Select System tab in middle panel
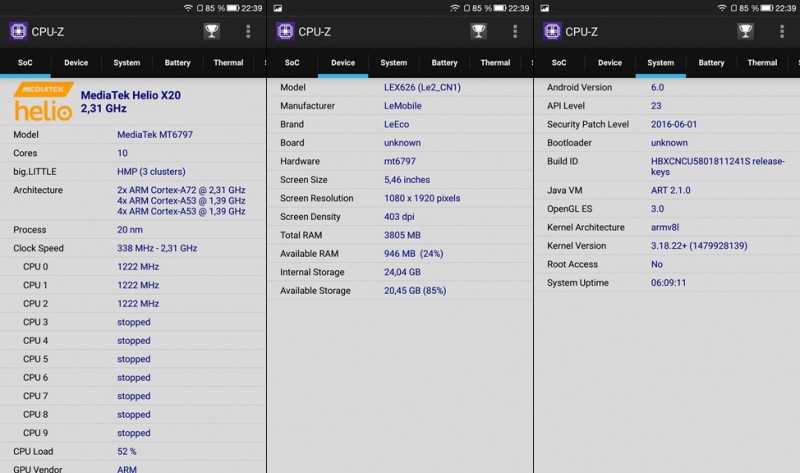This screenshot has height=473, width=800. pyautogui.click(x=393, y=63)
